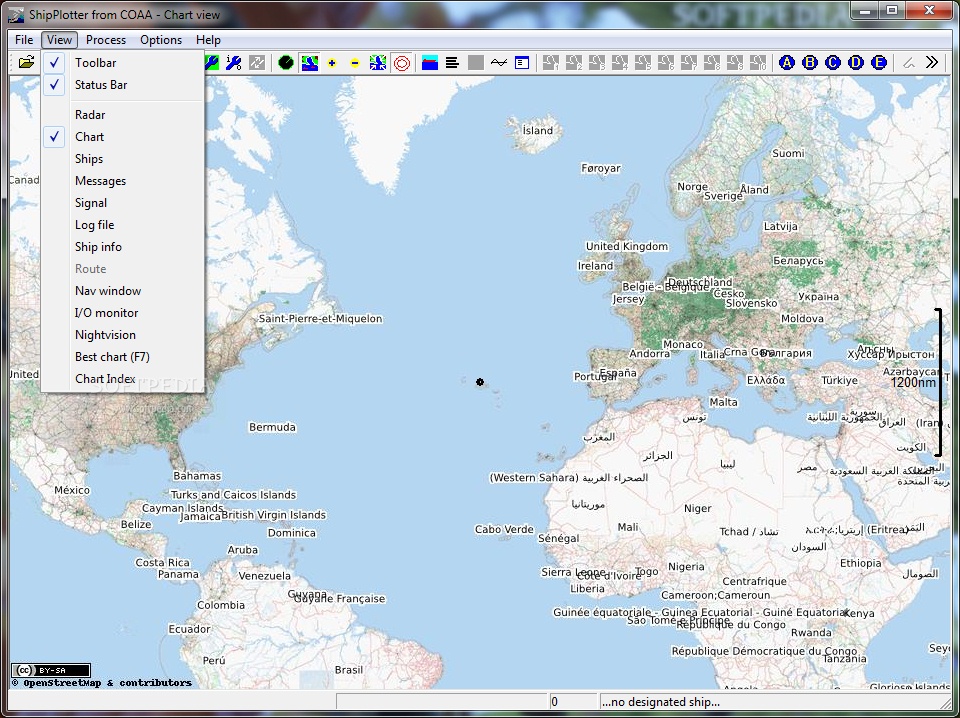This screenshot has width=960, height=718.
Task: Expand toolbar overflow double chevron
Action: click(x=932, y=62)
